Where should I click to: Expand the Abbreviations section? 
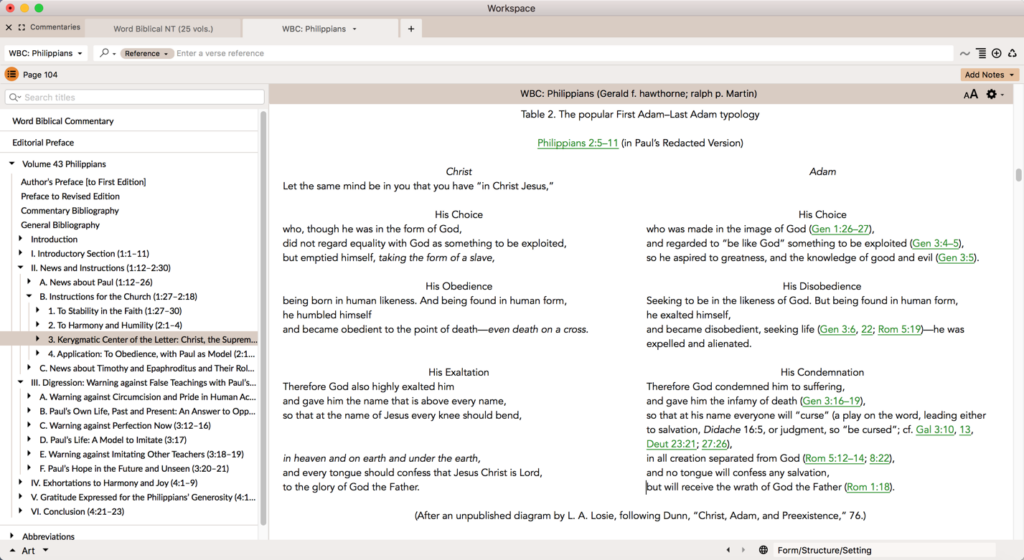[12, 536]
